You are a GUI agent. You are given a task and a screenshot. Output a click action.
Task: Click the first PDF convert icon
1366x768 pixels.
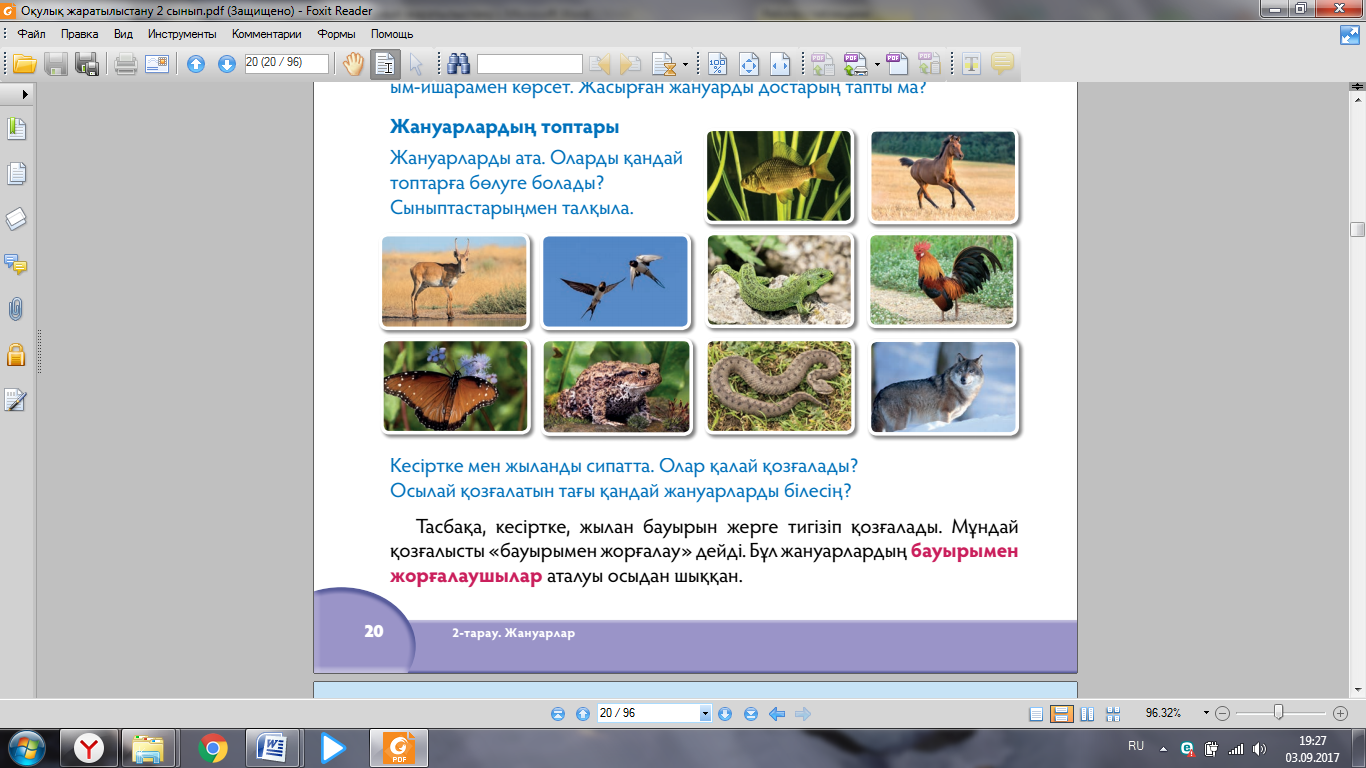[x=823, y=64]
